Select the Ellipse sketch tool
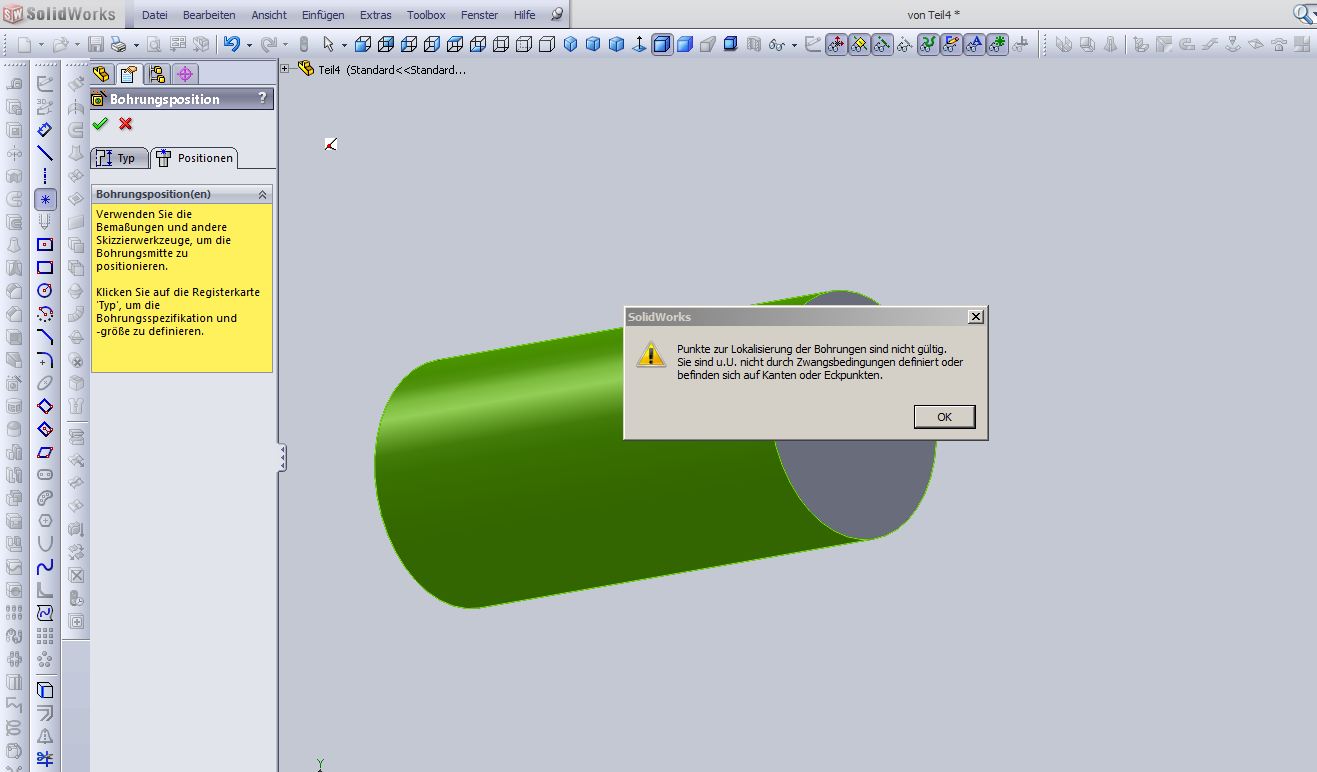This screenshot has height=772, width=1317. pyautogui.click(x=45, y=383)
